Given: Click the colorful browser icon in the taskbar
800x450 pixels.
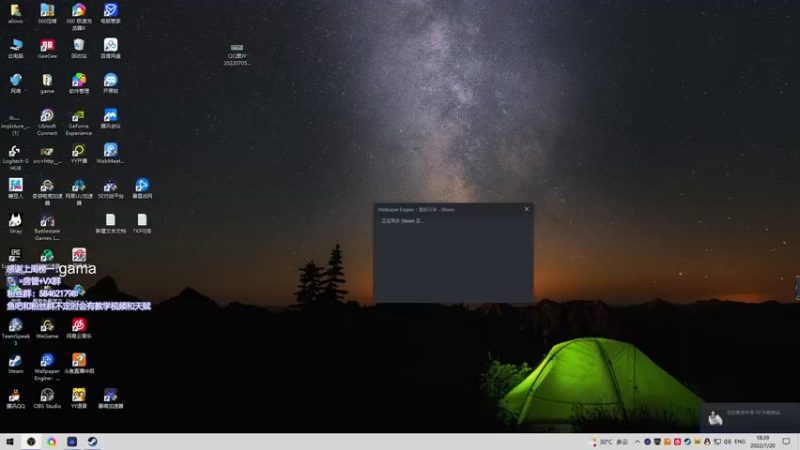Looking at the screenshot, I should tap(52, 442).
